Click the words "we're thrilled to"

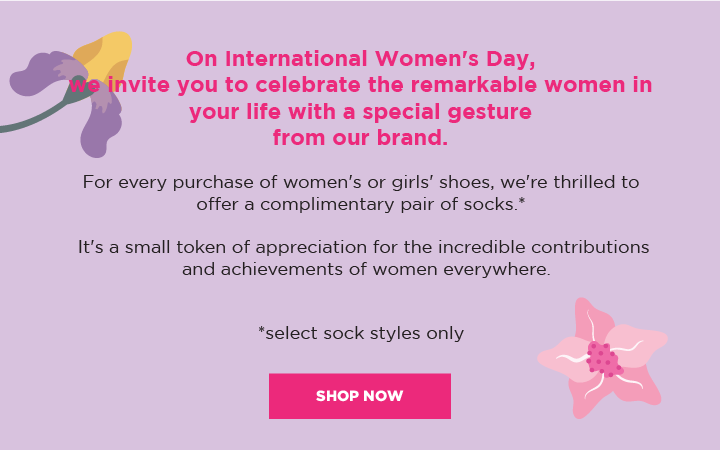[570, 182]
